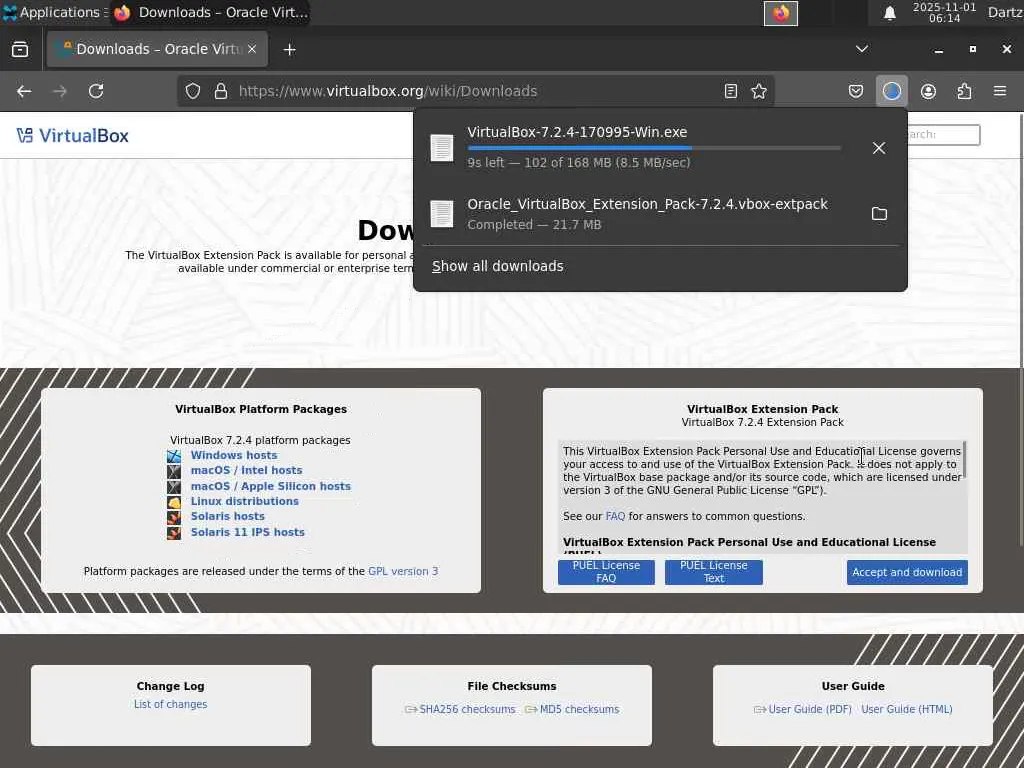Viewport: 1024px width, 768px height.
Task: Click Accept and download button
Action: [x=907, y=572]
